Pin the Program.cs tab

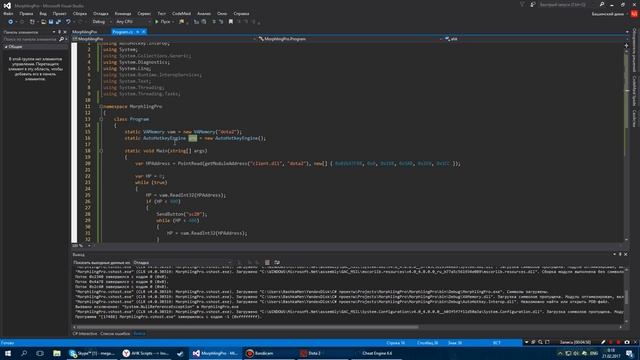click(138, 32)
